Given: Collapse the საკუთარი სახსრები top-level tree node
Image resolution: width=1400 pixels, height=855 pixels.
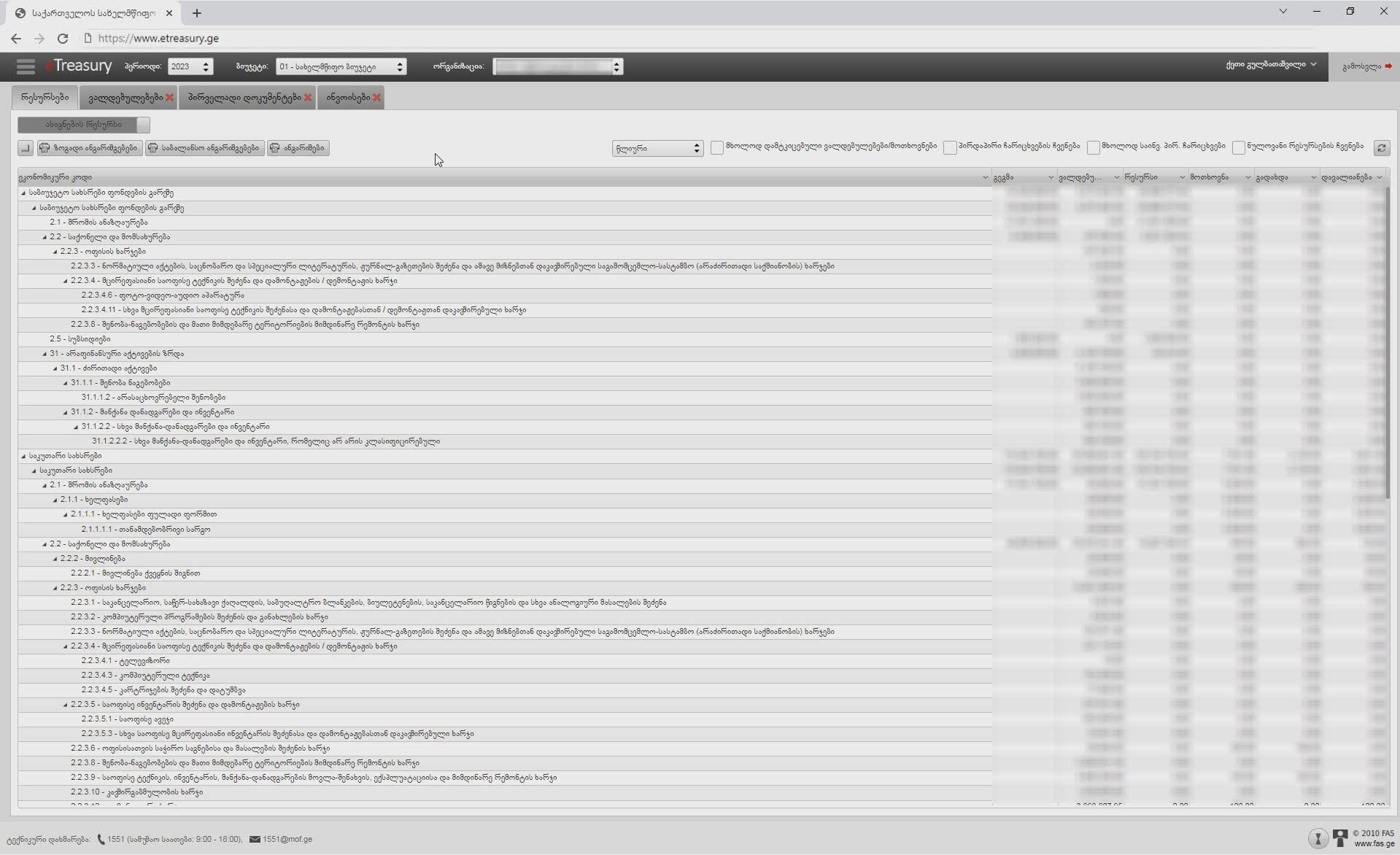Looking at the screenshot, I should 23,456.
